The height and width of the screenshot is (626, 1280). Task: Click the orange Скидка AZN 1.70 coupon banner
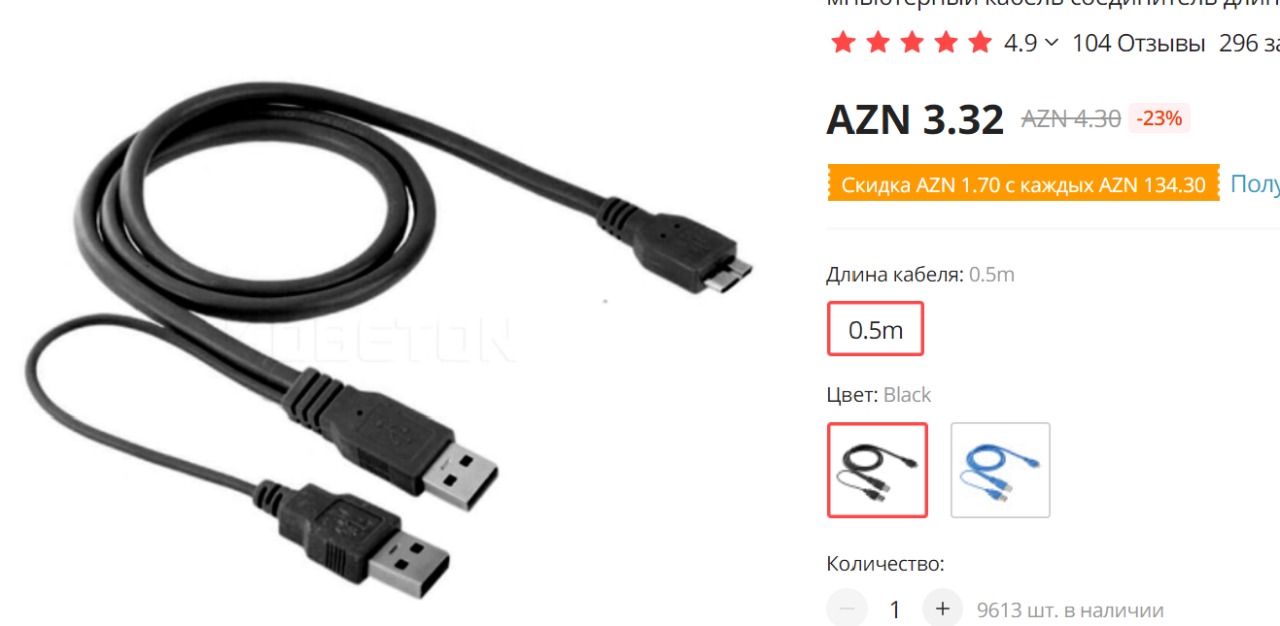(x=1023, y=184)
